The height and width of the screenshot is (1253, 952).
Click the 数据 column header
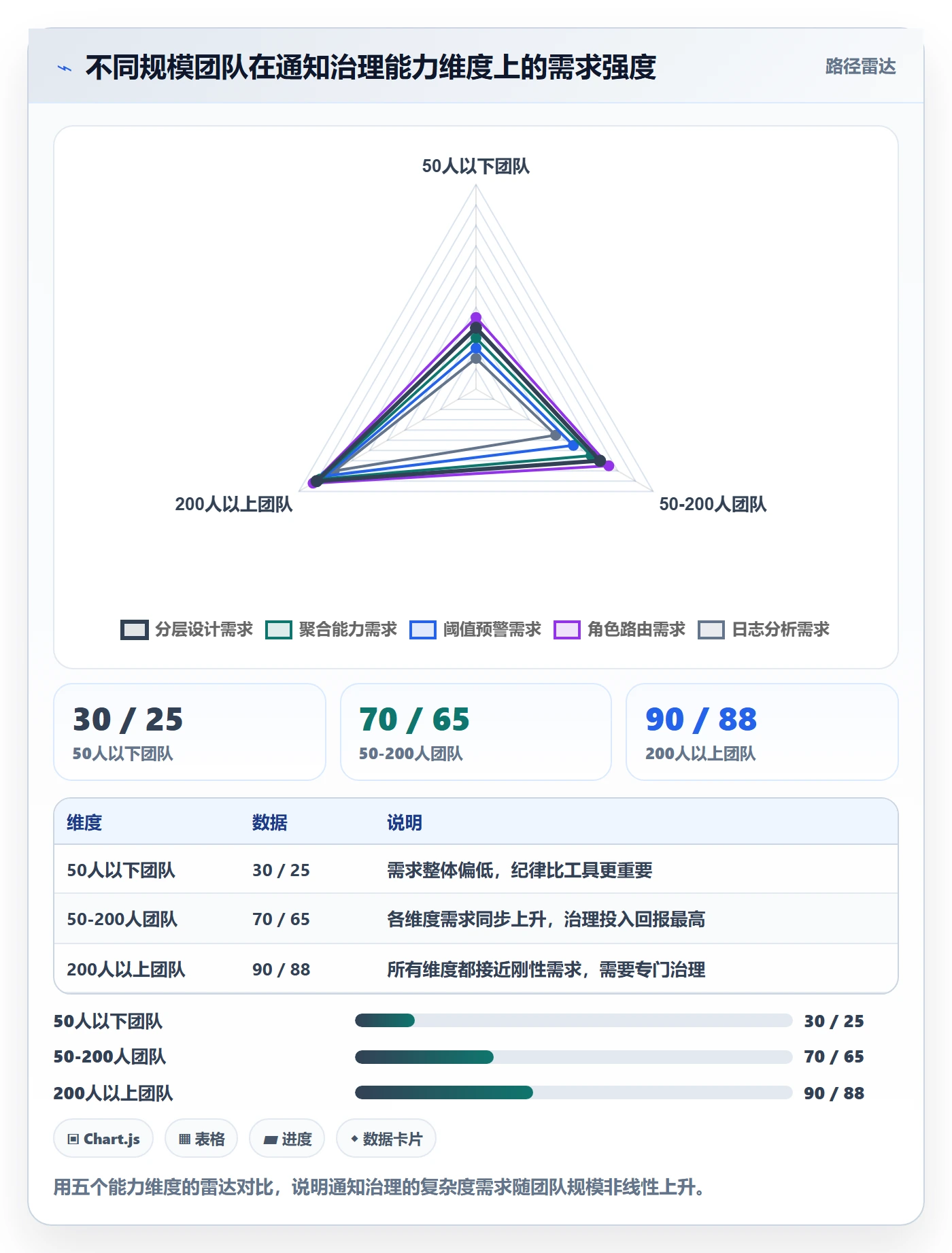(x=270, y=822)
